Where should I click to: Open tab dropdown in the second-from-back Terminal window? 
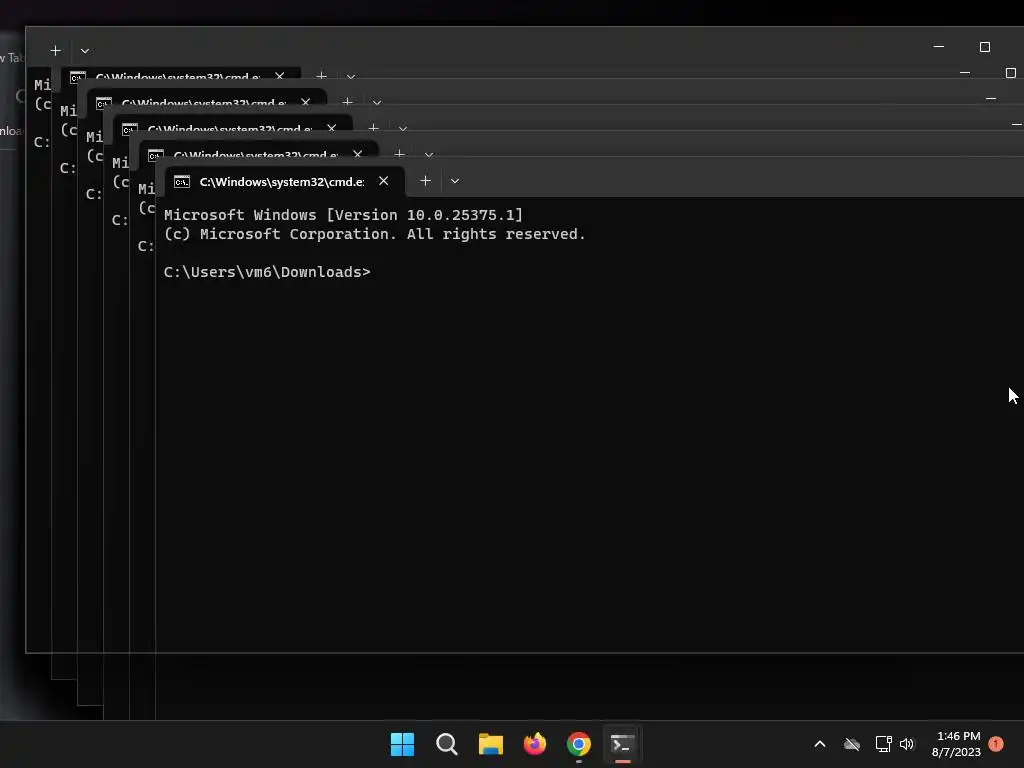[351, 76]
